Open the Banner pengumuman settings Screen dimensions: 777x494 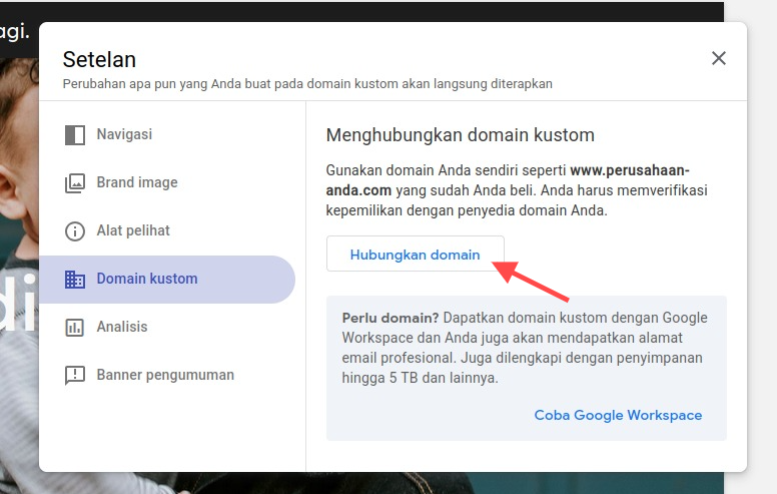pyautogui.click(x=165, y=375)
